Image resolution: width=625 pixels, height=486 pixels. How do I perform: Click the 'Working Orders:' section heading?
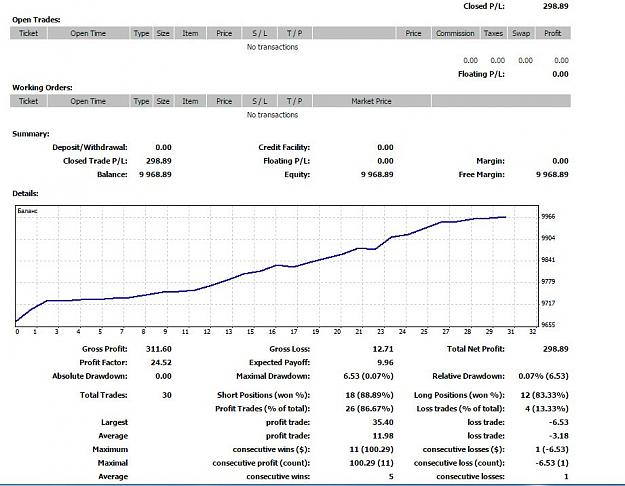[x=42, y=88]
